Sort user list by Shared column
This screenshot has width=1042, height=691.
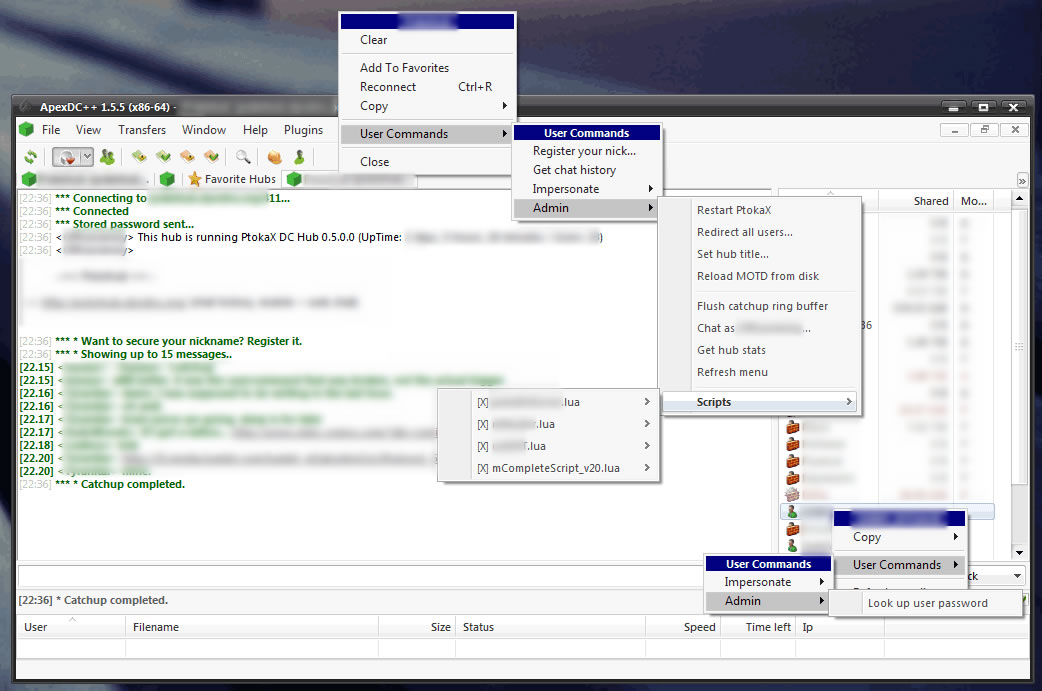pyautogui.click(x=916, y=201)
